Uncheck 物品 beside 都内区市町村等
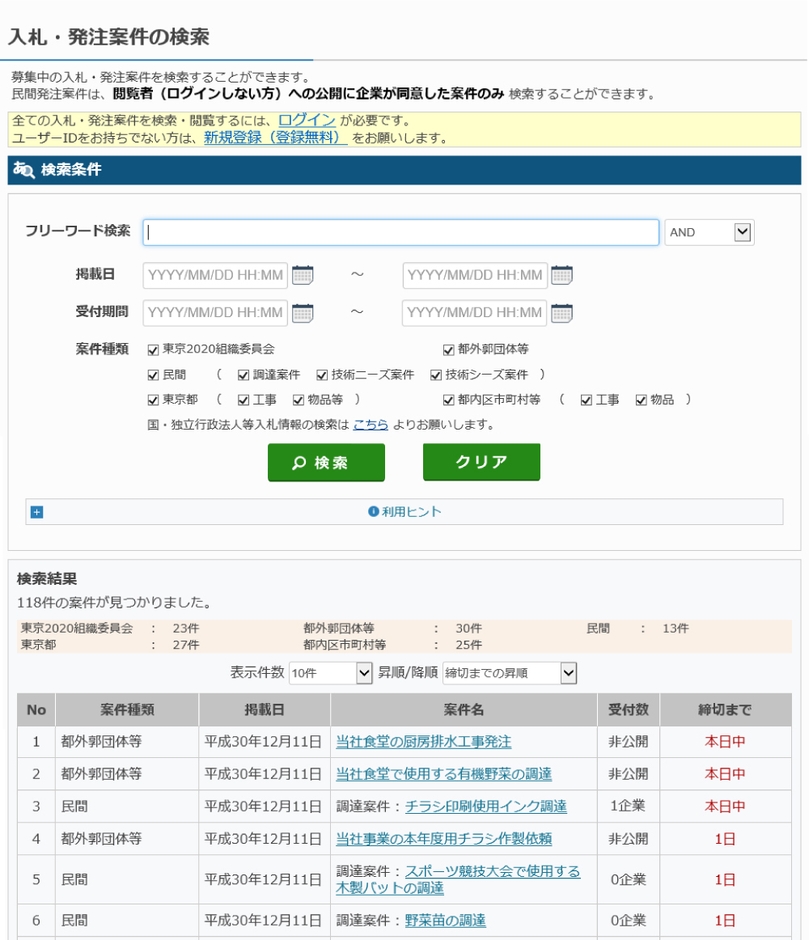Viewport: 809px width, 940px height. click(x=639, y=399)
